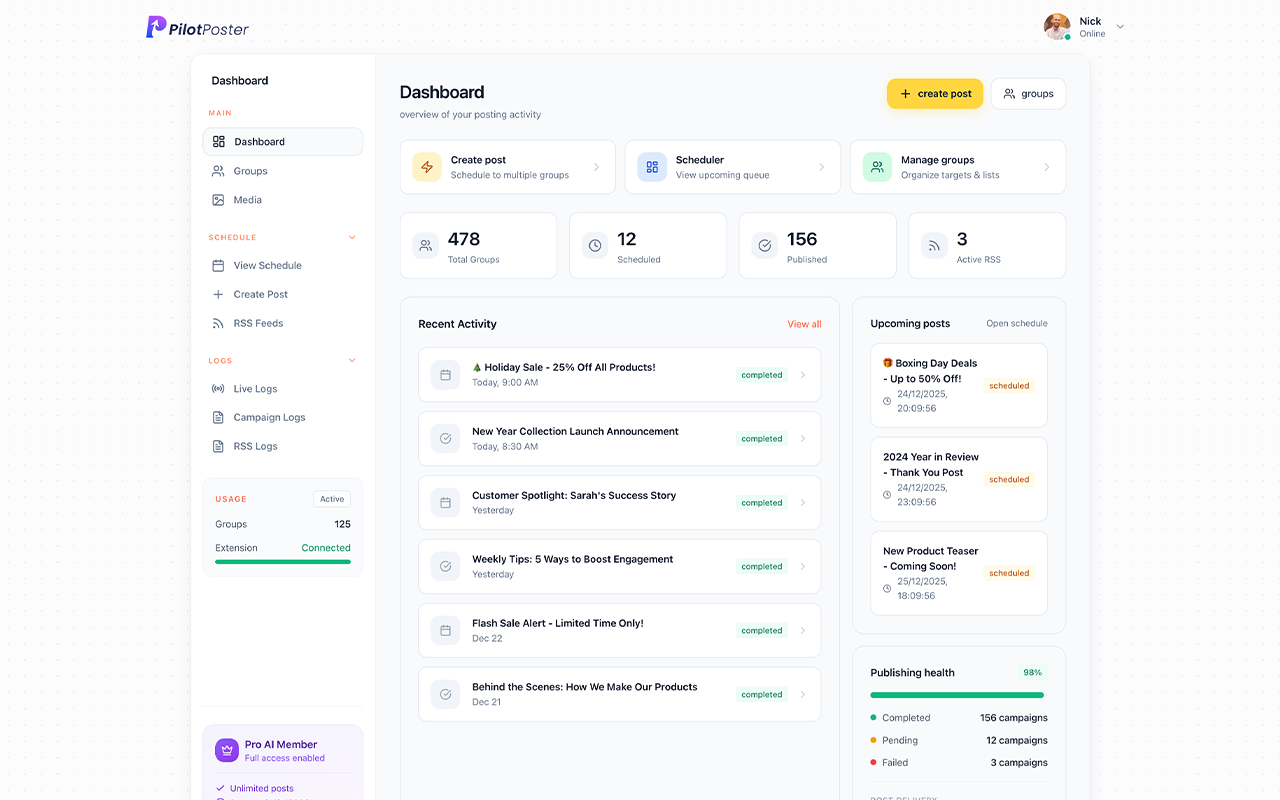Click the Published checkmark icon

[765, 246]
